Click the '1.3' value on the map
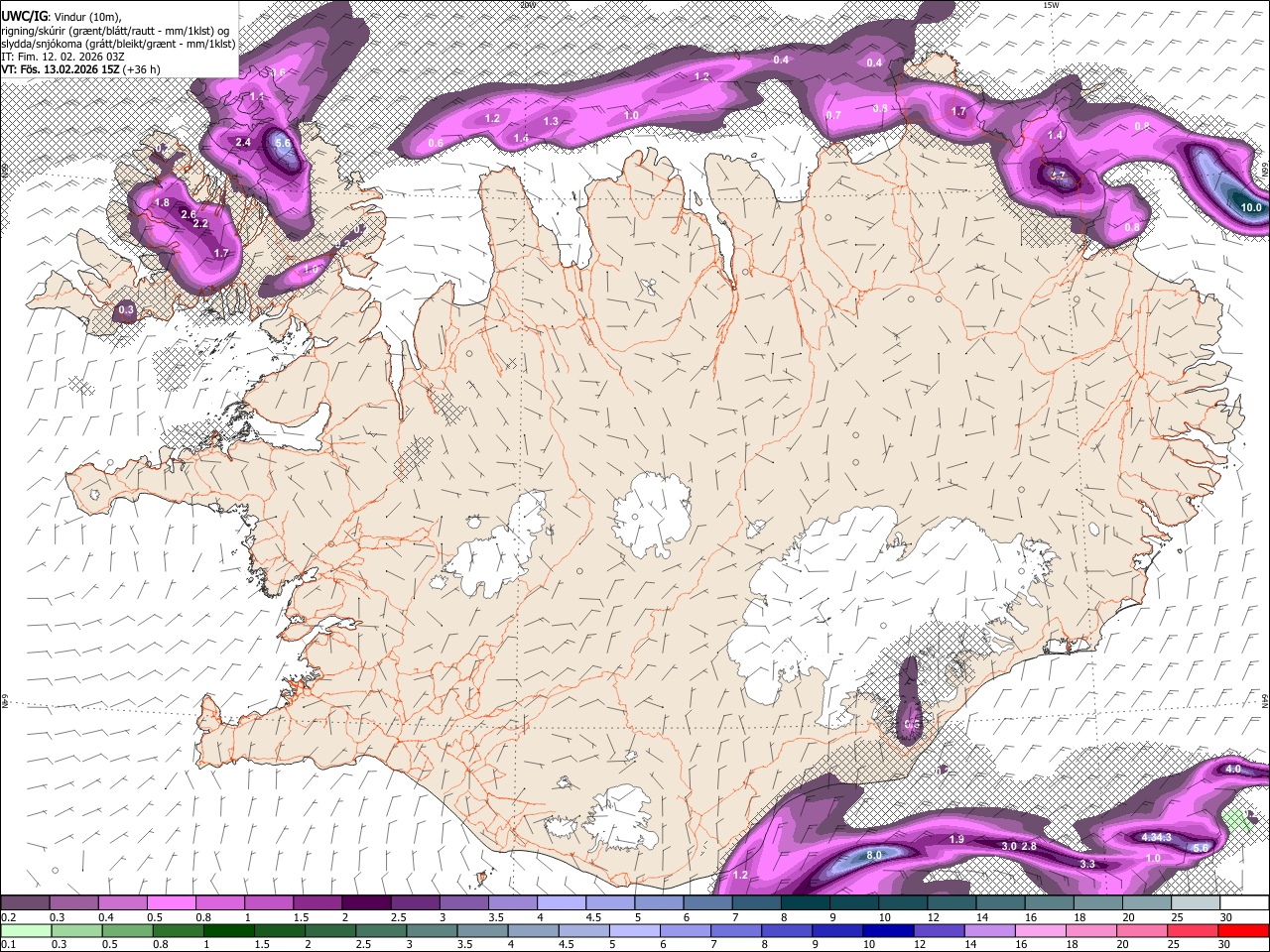 (551, 121)
